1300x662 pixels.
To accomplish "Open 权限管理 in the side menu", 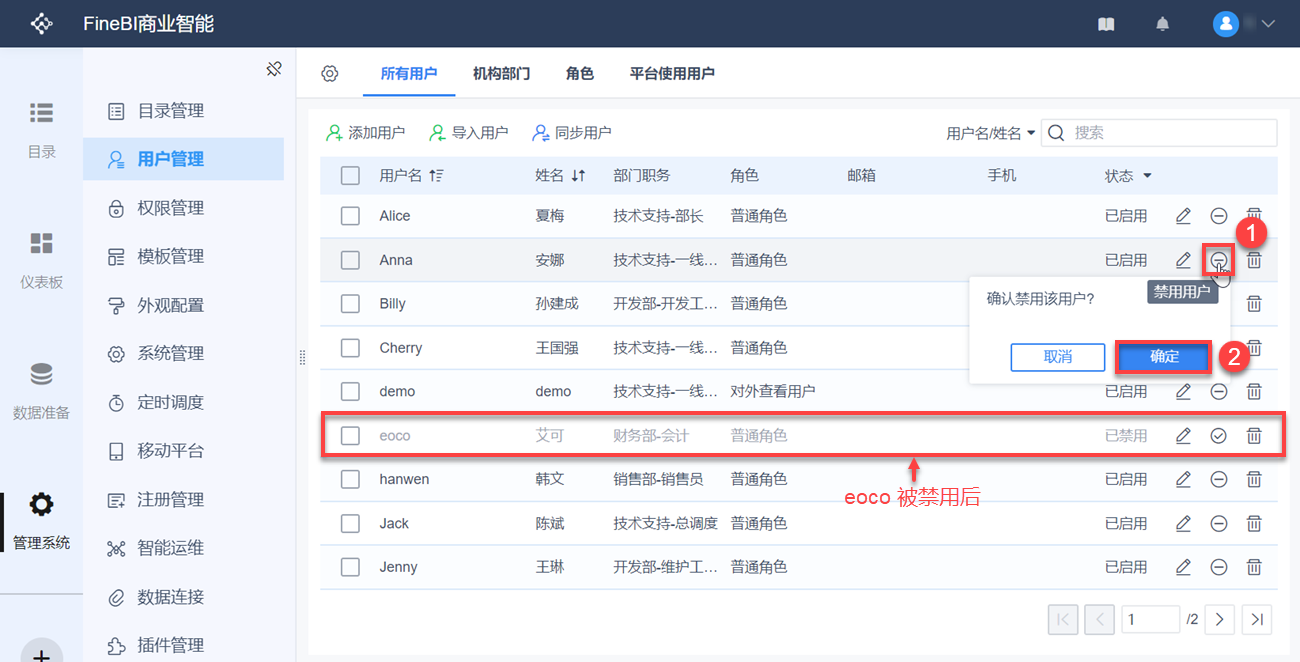I will tap(170, 208).
